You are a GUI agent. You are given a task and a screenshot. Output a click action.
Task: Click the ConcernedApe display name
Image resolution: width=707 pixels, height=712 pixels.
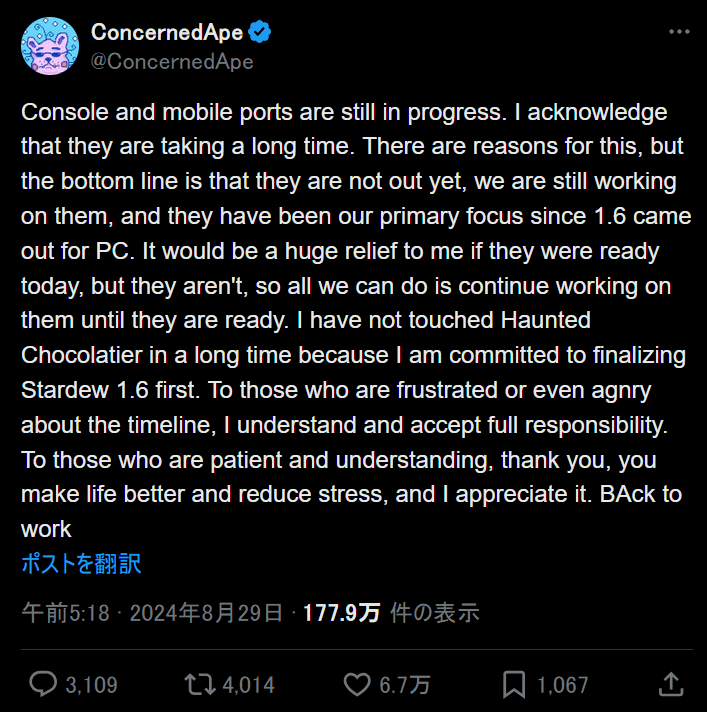point(167,33)
